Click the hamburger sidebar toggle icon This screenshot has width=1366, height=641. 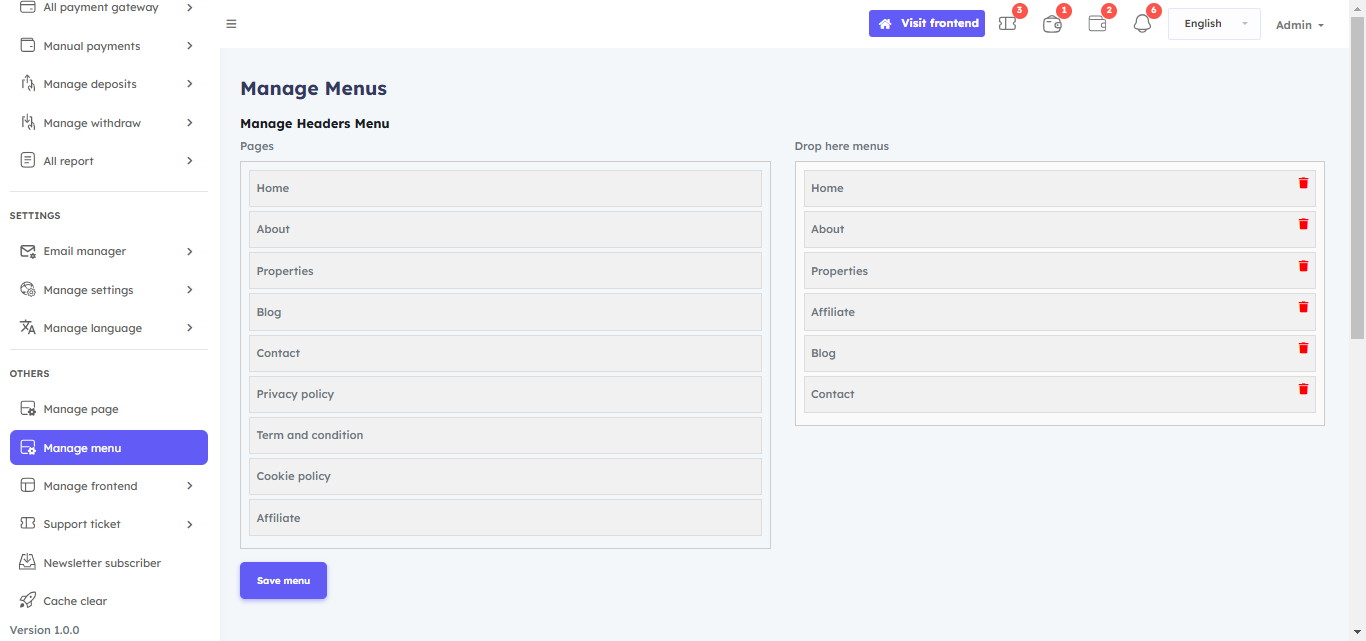[x=231, y=24]
